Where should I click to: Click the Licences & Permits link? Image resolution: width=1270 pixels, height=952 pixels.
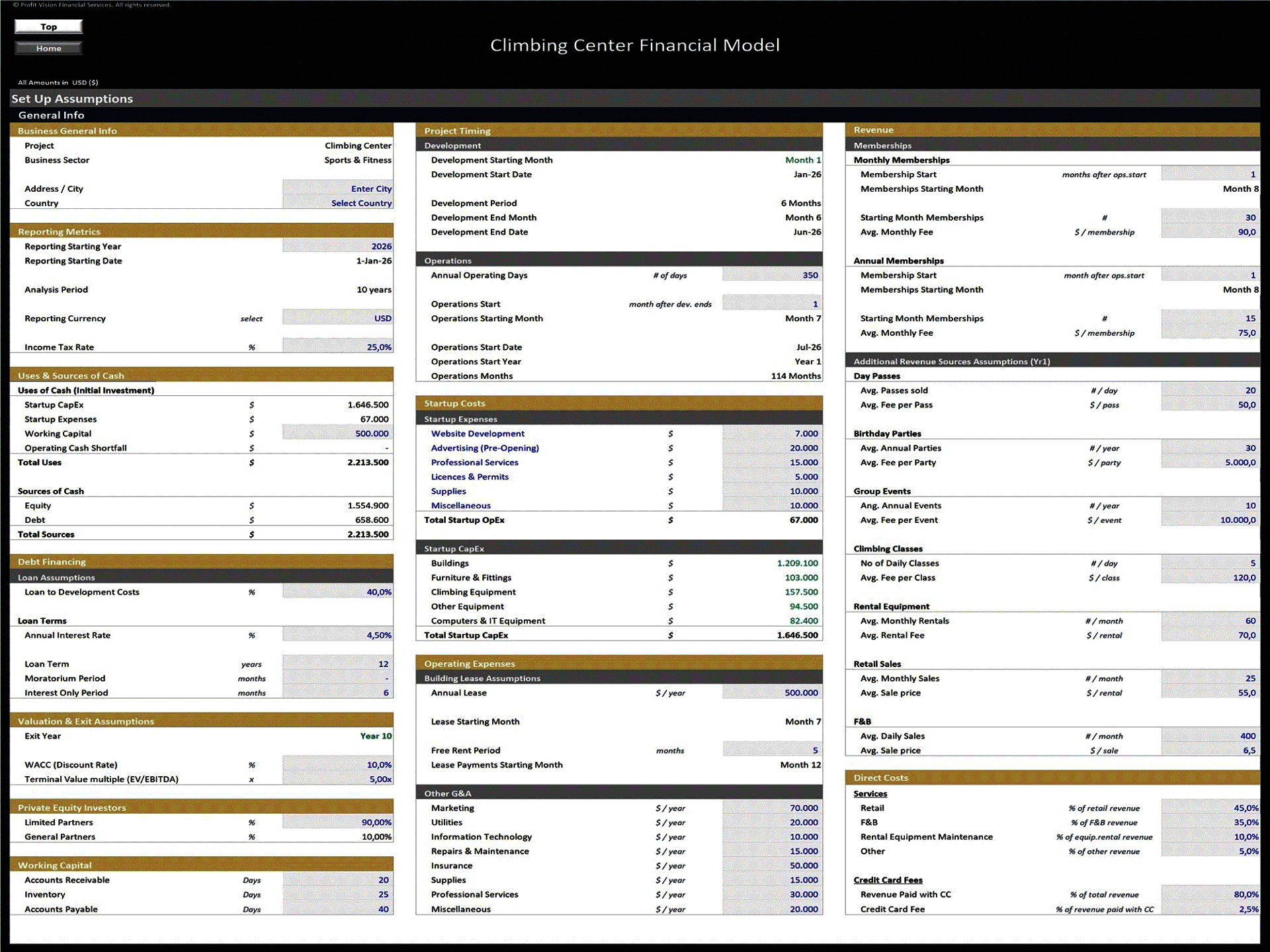tap(470, 476)
